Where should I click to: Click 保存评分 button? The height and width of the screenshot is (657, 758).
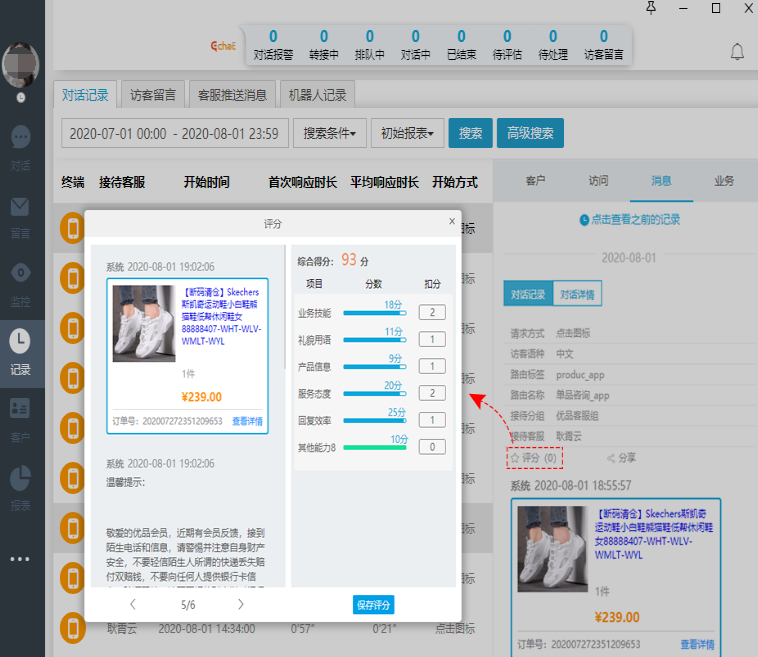tap(373, 605)
